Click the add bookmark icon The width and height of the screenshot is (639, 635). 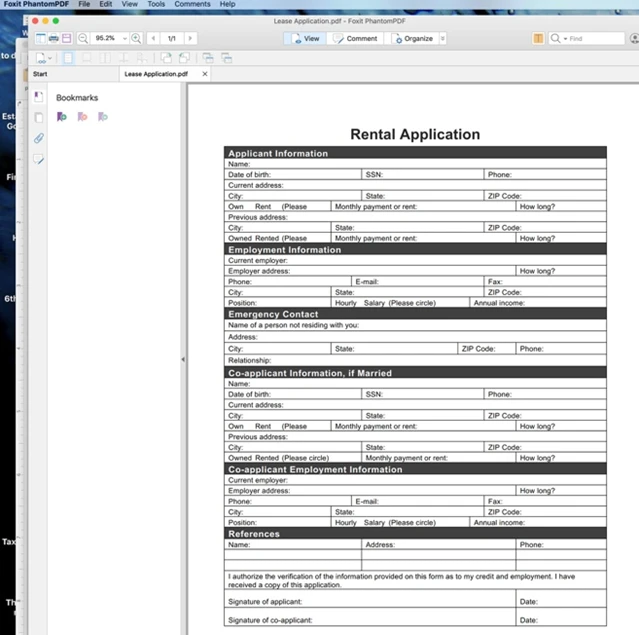pos(62,117)
